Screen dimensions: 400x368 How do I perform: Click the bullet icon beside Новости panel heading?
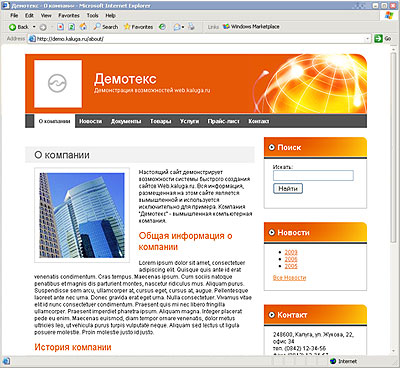tap(272, 232)
